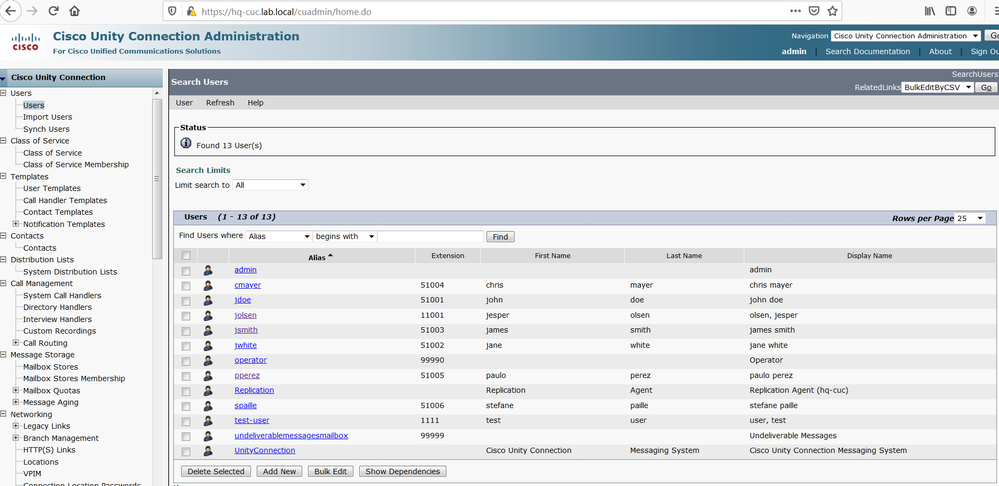Open System Distribution Lists in sidebar
999x486 pixels.
point(70,272)
